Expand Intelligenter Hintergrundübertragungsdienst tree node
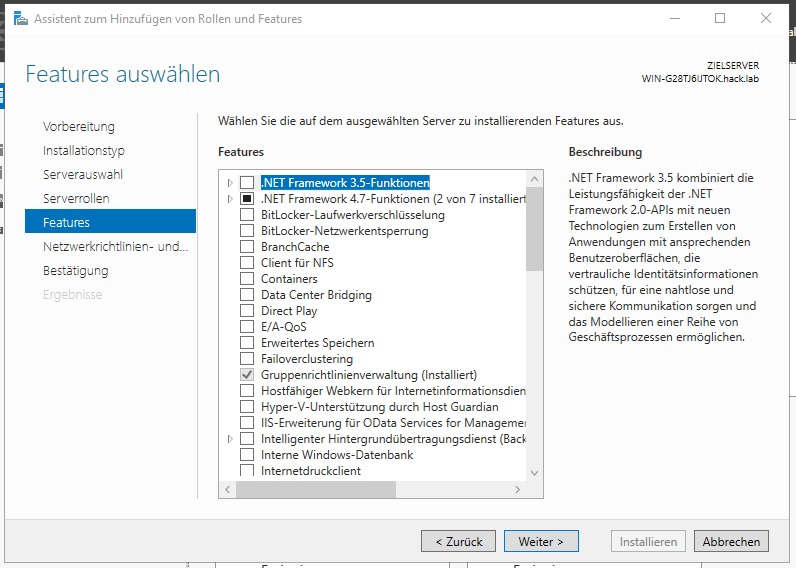Image resolution: width=796 pixels, height=568 pixels. [x=230, y=439]
